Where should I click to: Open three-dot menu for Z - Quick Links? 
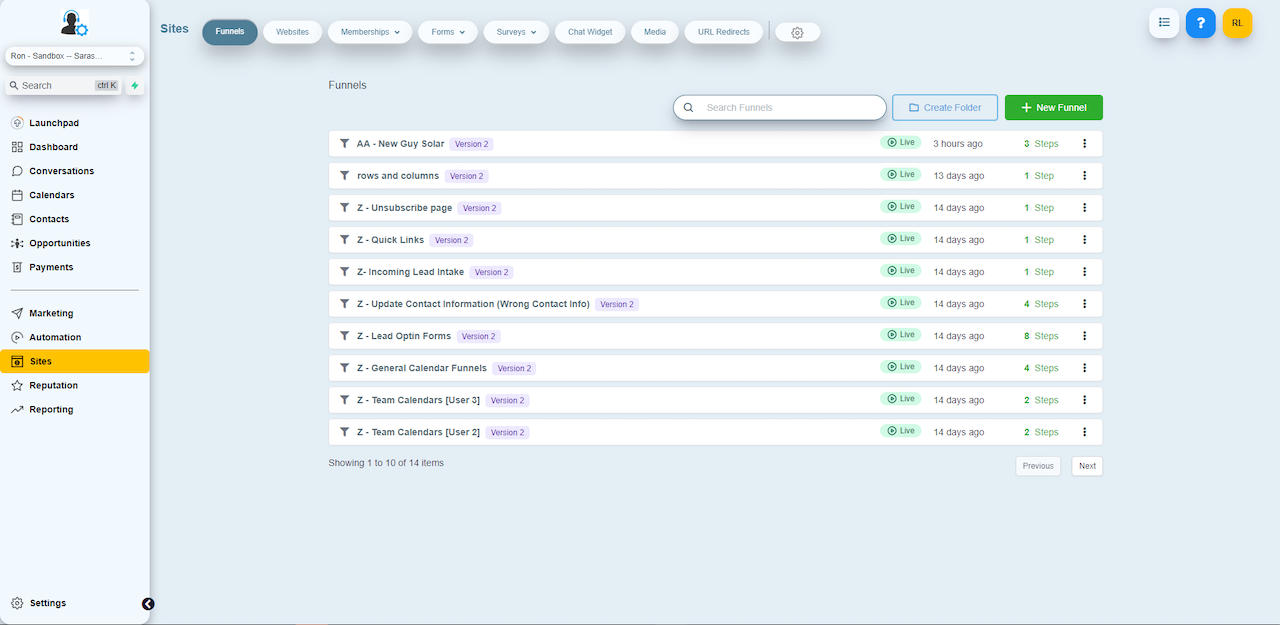tap(1084, 240)
